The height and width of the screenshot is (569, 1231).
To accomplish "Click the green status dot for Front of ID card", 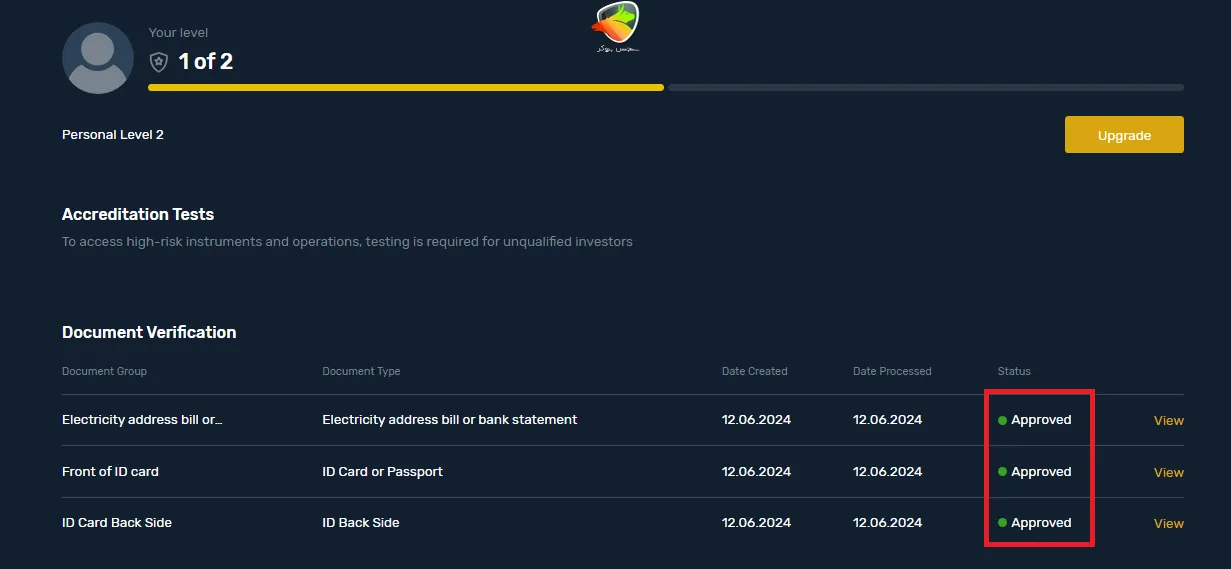I will tap(1002, 472).
